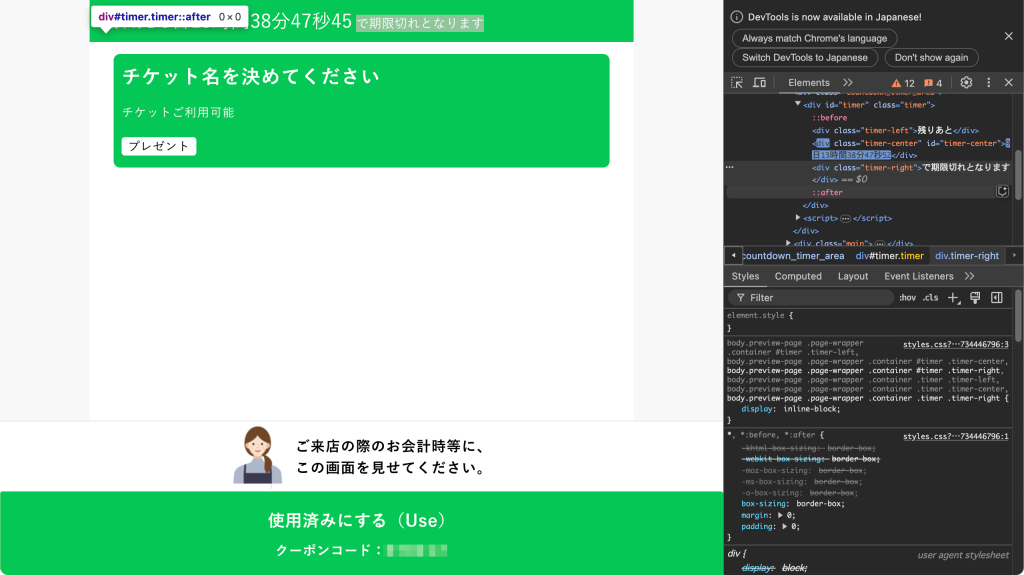Toggle the .cls class editor
Image resolution: width=1024 pixels, height=575 pixels.
tap(931, 297)
